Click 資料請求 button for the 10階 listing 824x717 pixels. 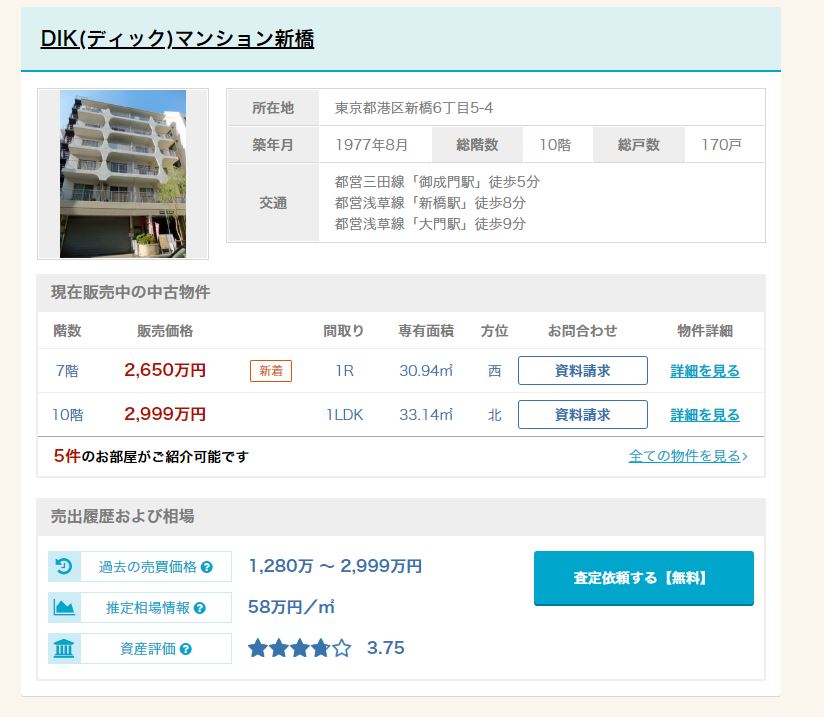(582, 415)
